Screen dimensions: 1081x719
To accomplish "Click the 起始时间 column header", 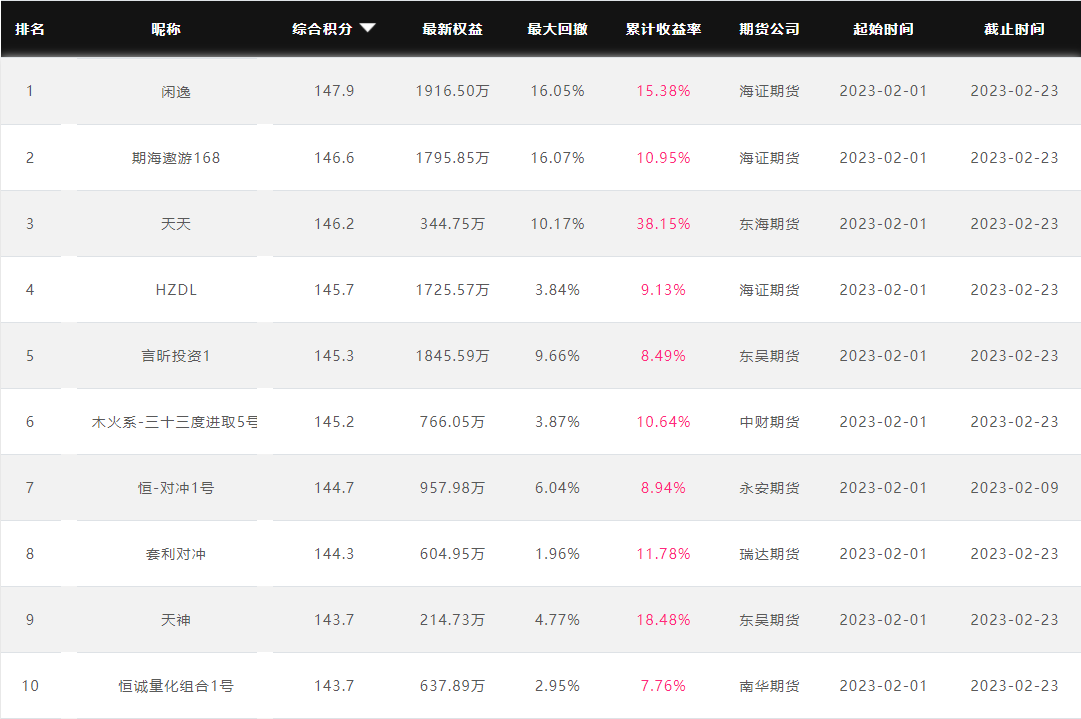I will pyautogui.click(x=883, y=29).
